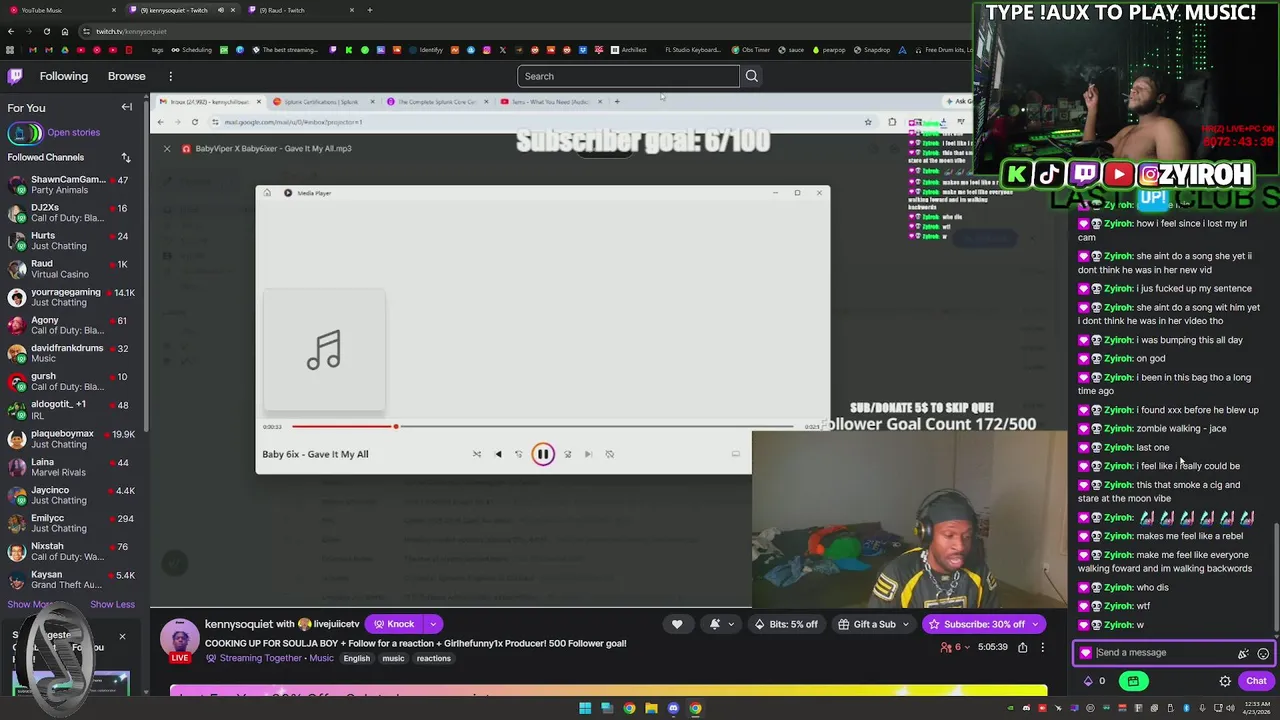Click the green calendar pill button under chat

point(1133,681)
